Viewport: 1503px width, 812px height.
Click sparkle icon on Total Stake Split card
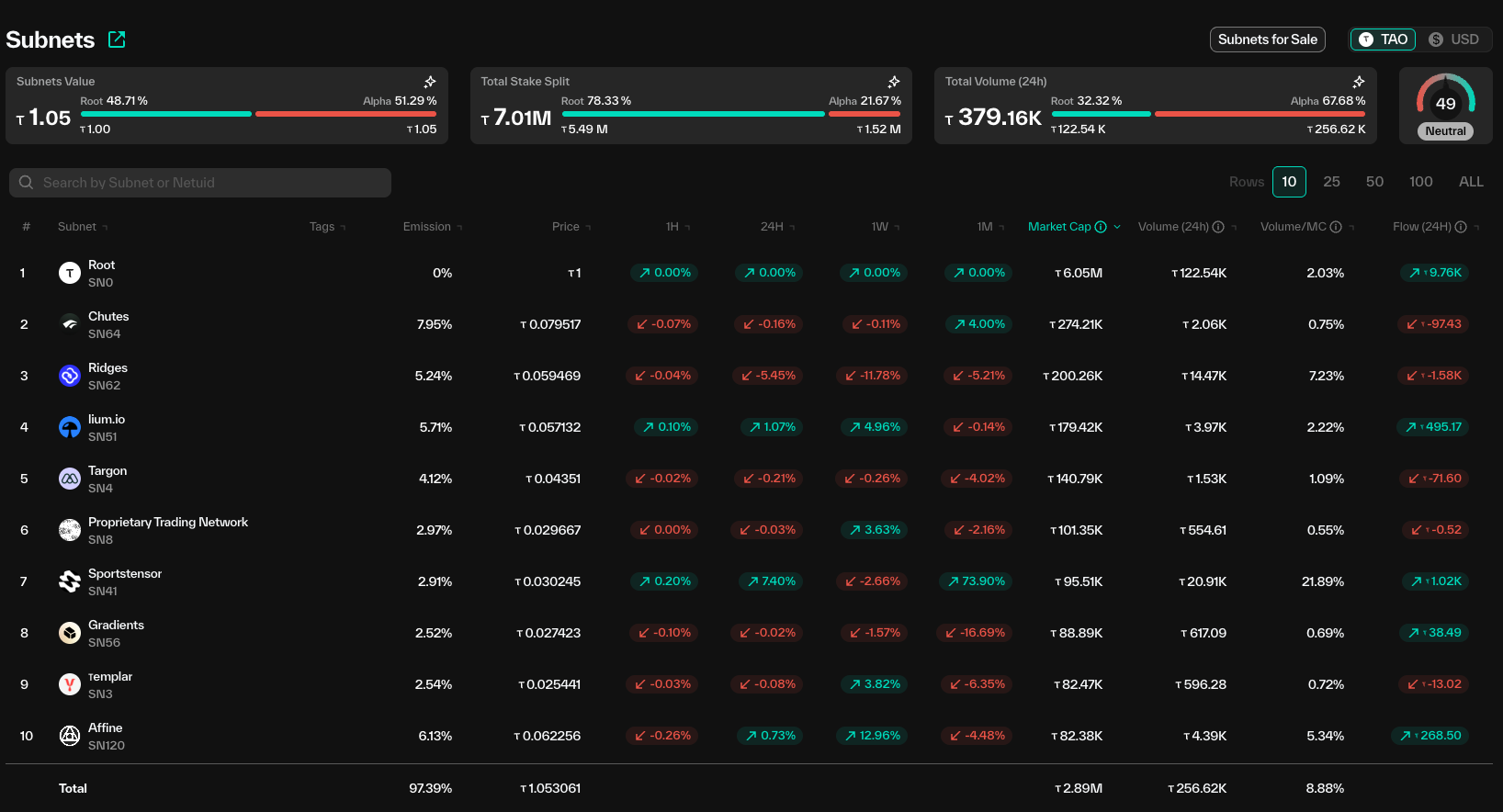pyautogui.click(x=893, y=82)
